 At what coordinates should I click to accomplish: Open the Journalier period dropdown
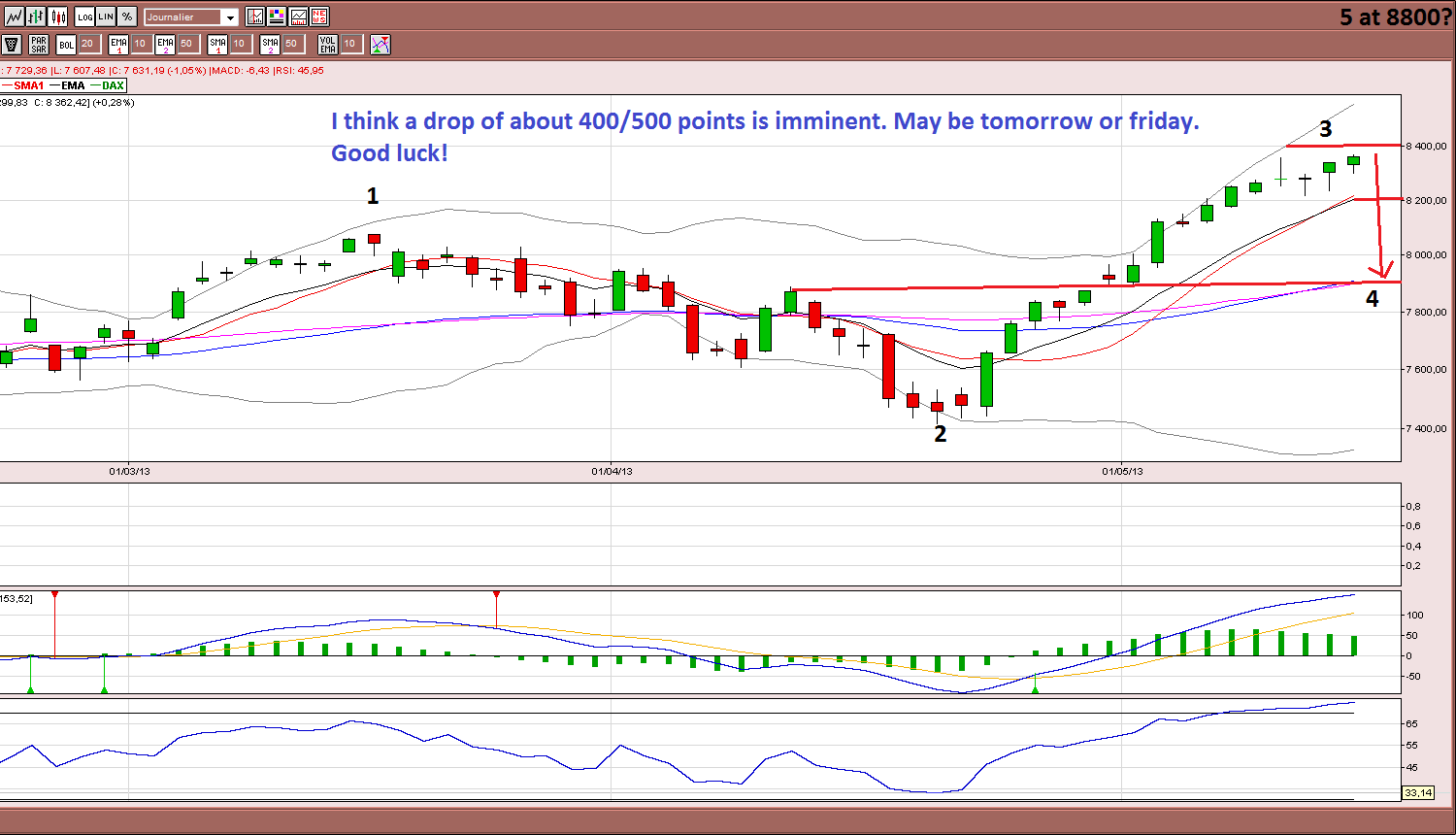tap(191, 17)
